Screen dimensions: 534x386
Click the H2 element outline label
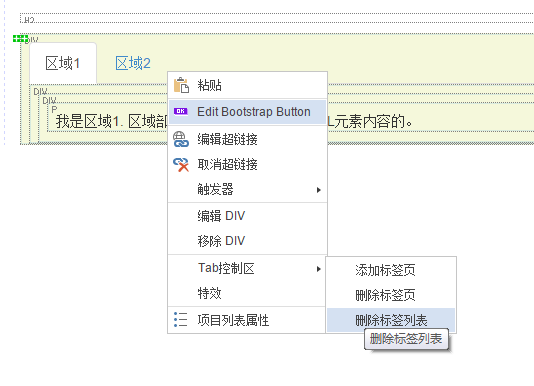tap(29, 20)
